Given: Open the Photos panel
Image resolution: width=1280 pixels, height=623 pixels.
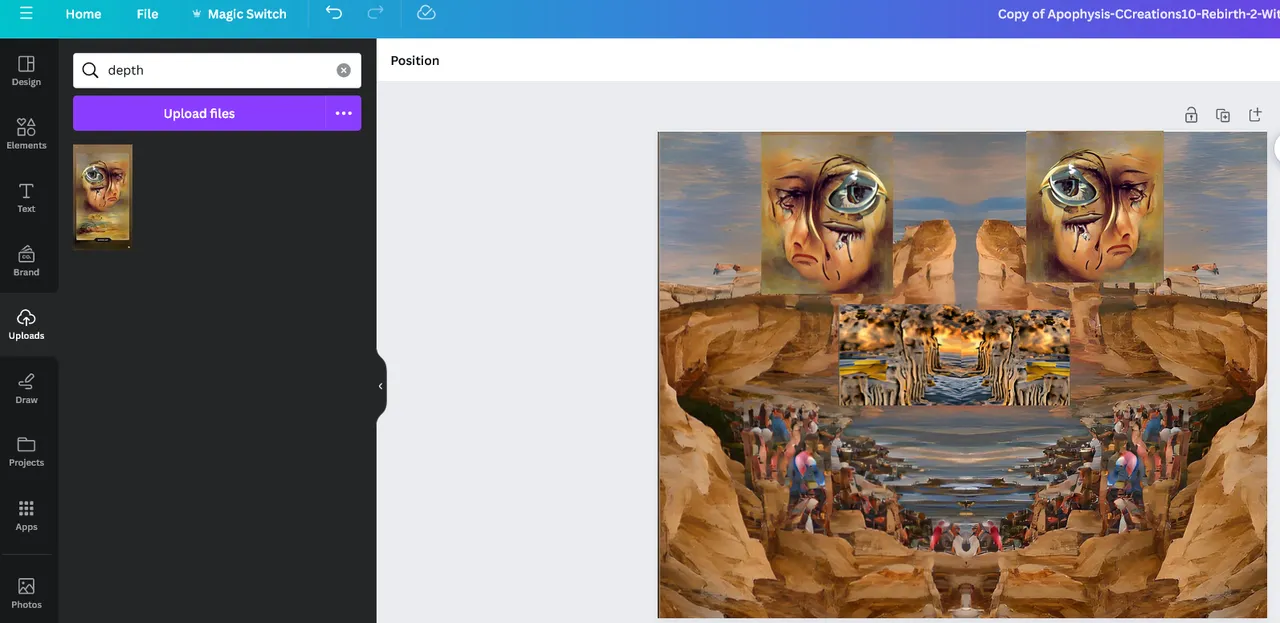Looking at the screenshot, I should [26, 593].
